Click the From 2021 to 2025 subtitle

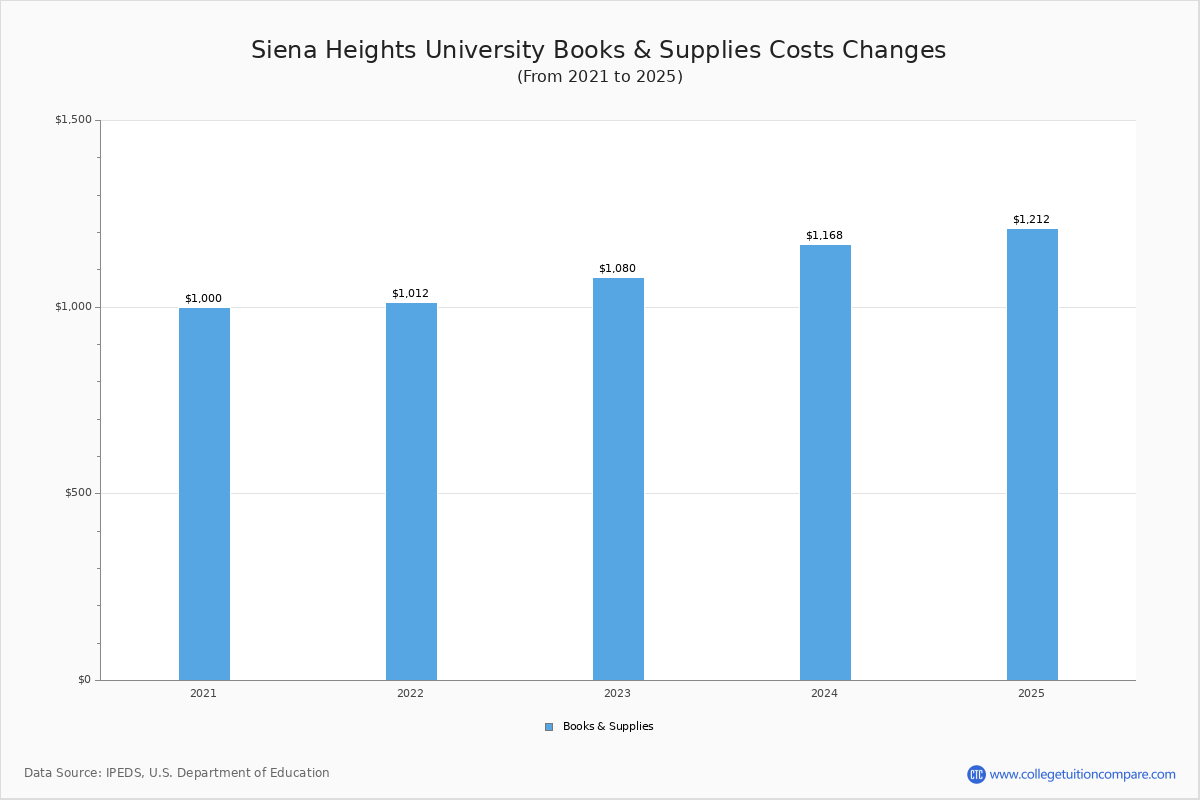[599, 77]
